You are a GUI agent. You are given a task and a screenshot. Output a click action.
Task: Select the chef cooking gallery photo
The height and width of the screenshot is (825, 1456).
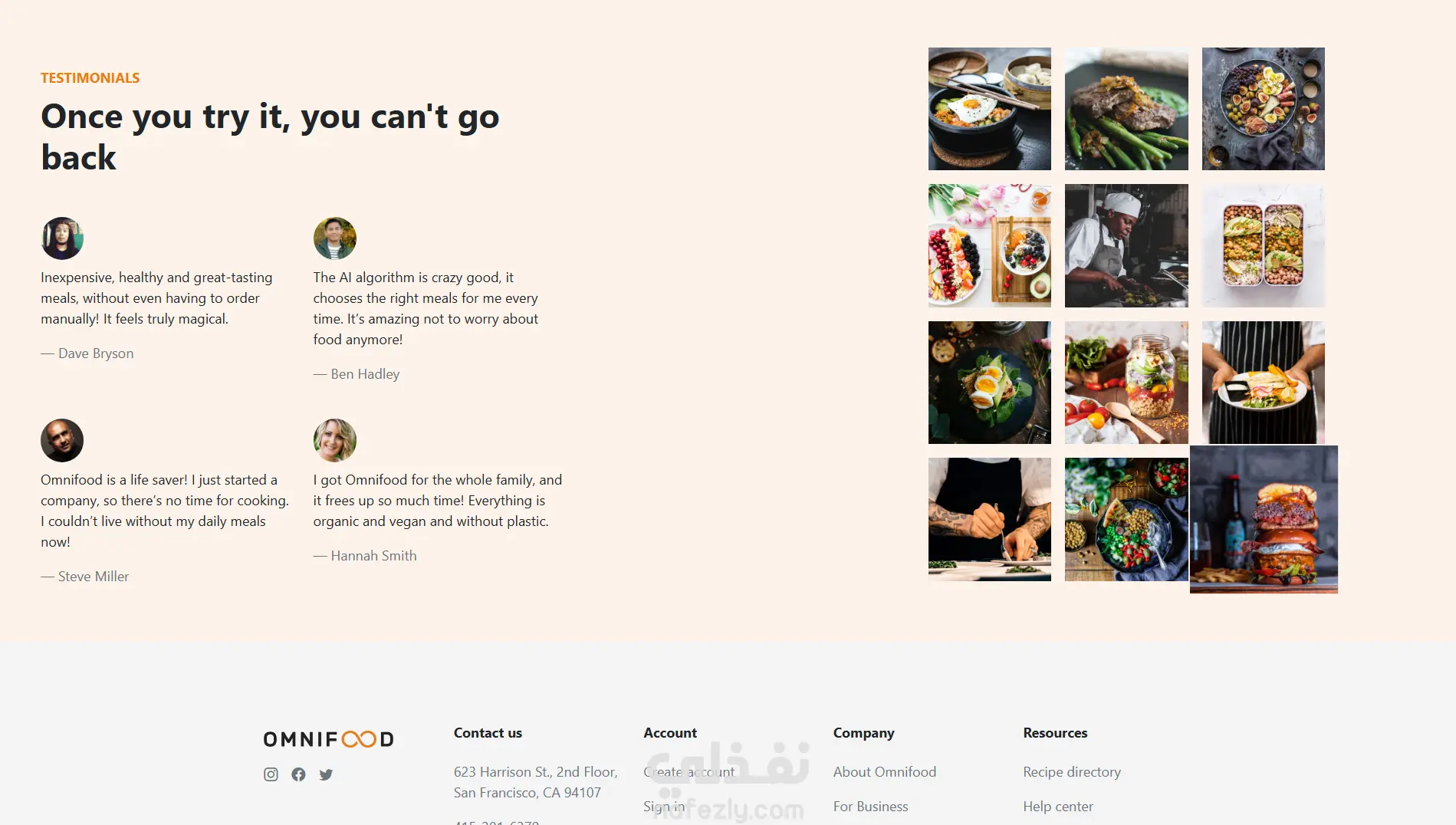click(x=1126, y=245)
